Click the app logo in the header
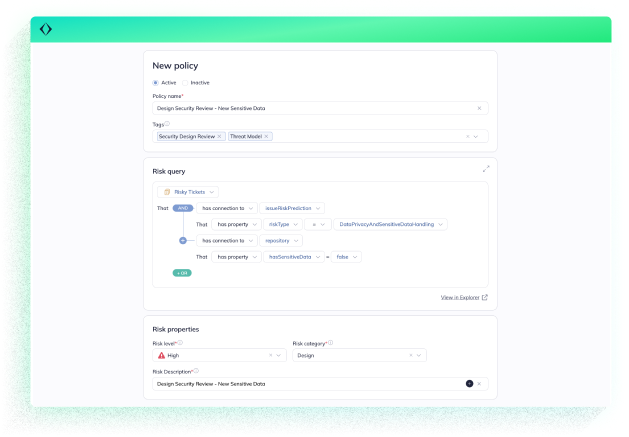 coord(46,29)
